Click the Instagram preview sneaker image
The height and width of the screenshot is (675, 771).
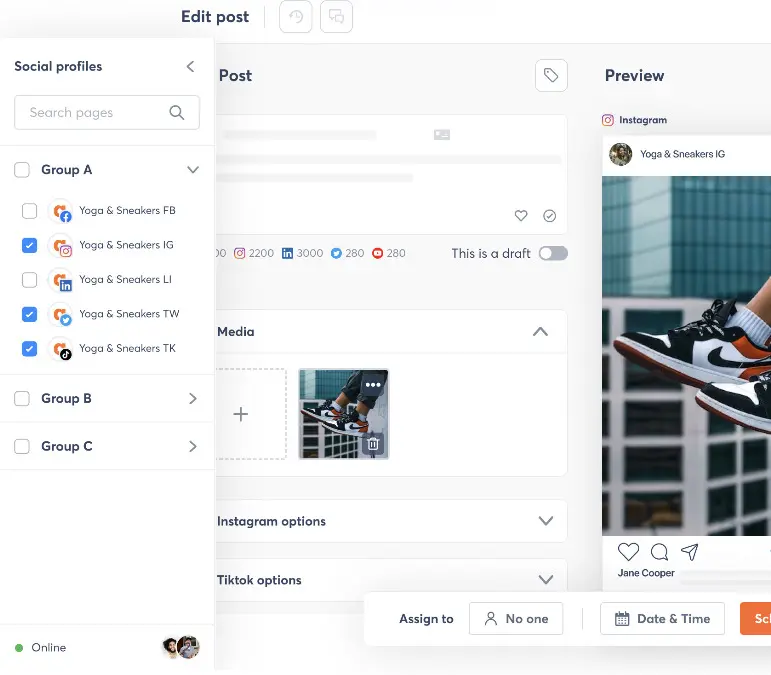click(x=686, y=356)
